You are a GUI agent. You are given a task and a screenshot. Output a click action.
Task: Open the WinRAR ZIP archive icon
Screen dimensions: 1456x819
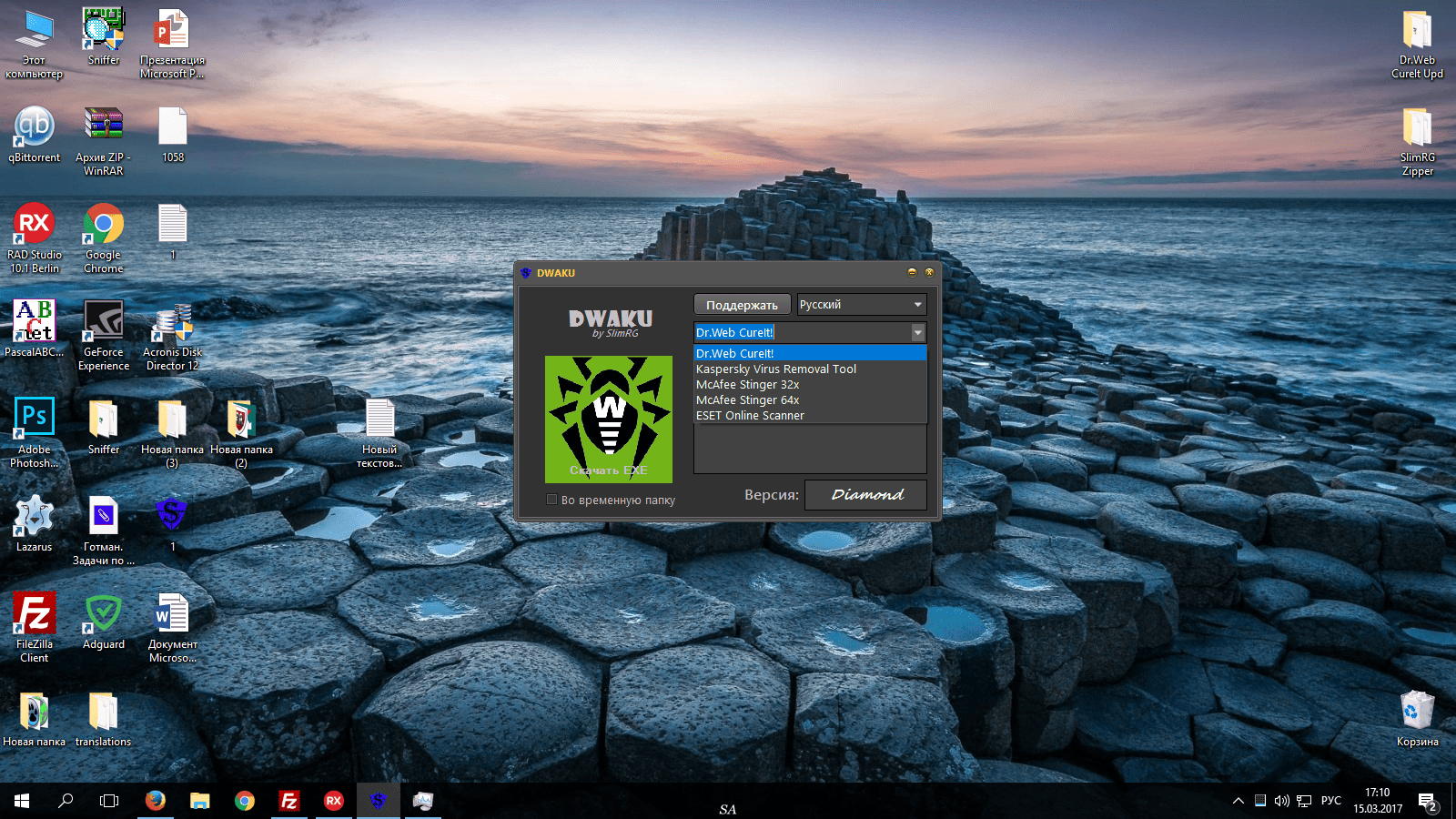[x=103, y=140]
